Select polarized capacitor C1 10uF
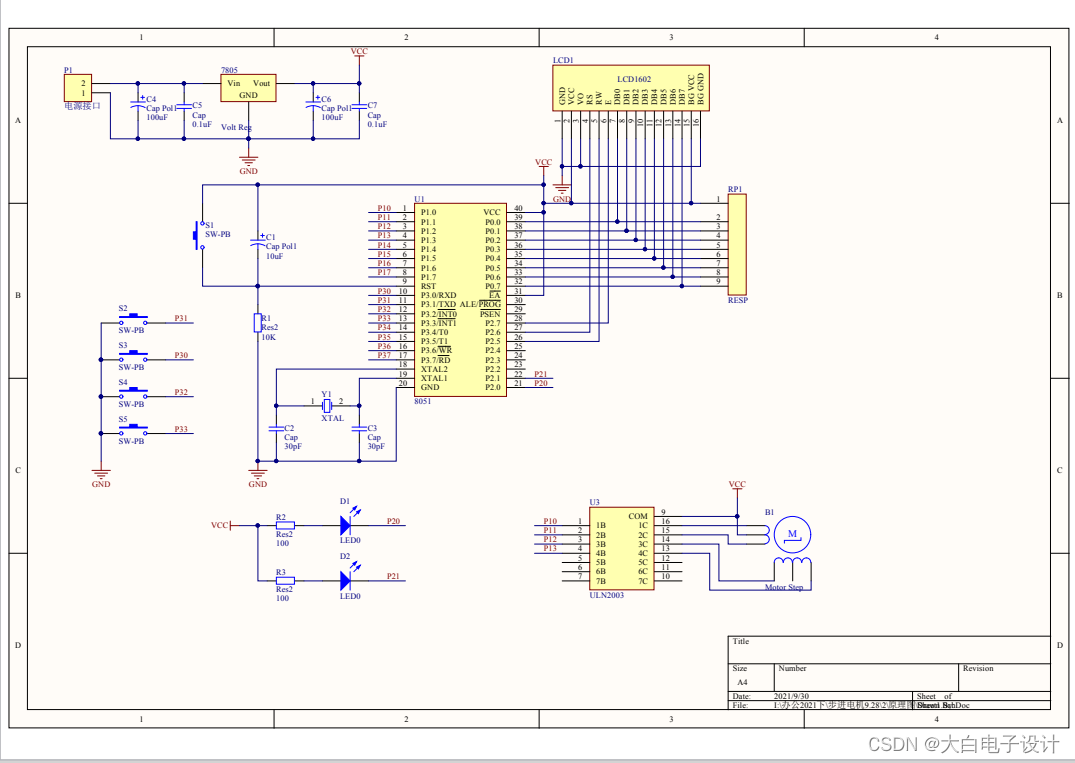Image resolution: width=1075 pixels, height=763 pixels. tap(258, 242)
